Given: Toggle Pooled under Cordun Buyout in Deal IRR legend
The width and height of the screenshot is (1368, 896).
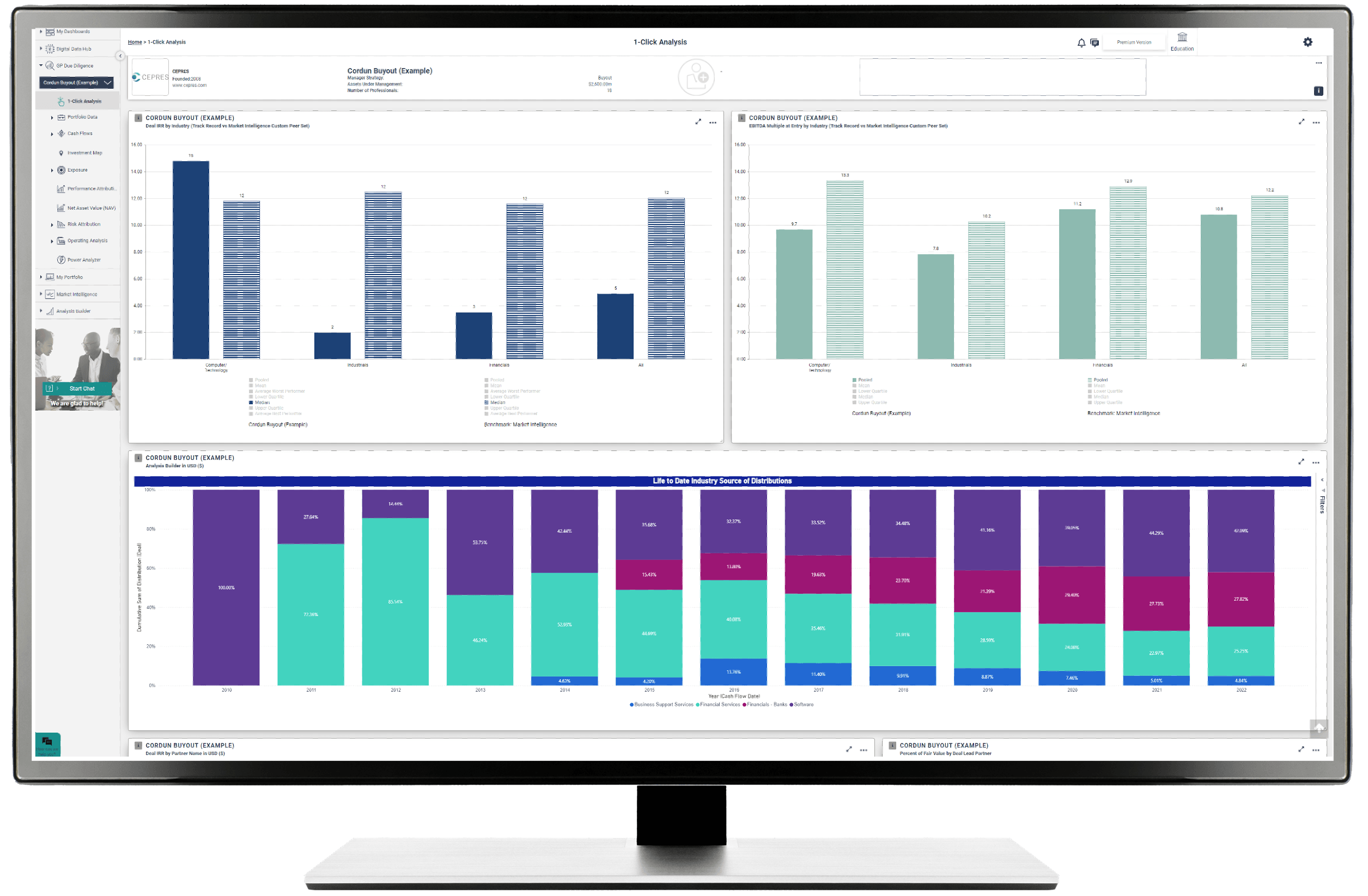Looking at the screenshot, I should coord(259,380).
